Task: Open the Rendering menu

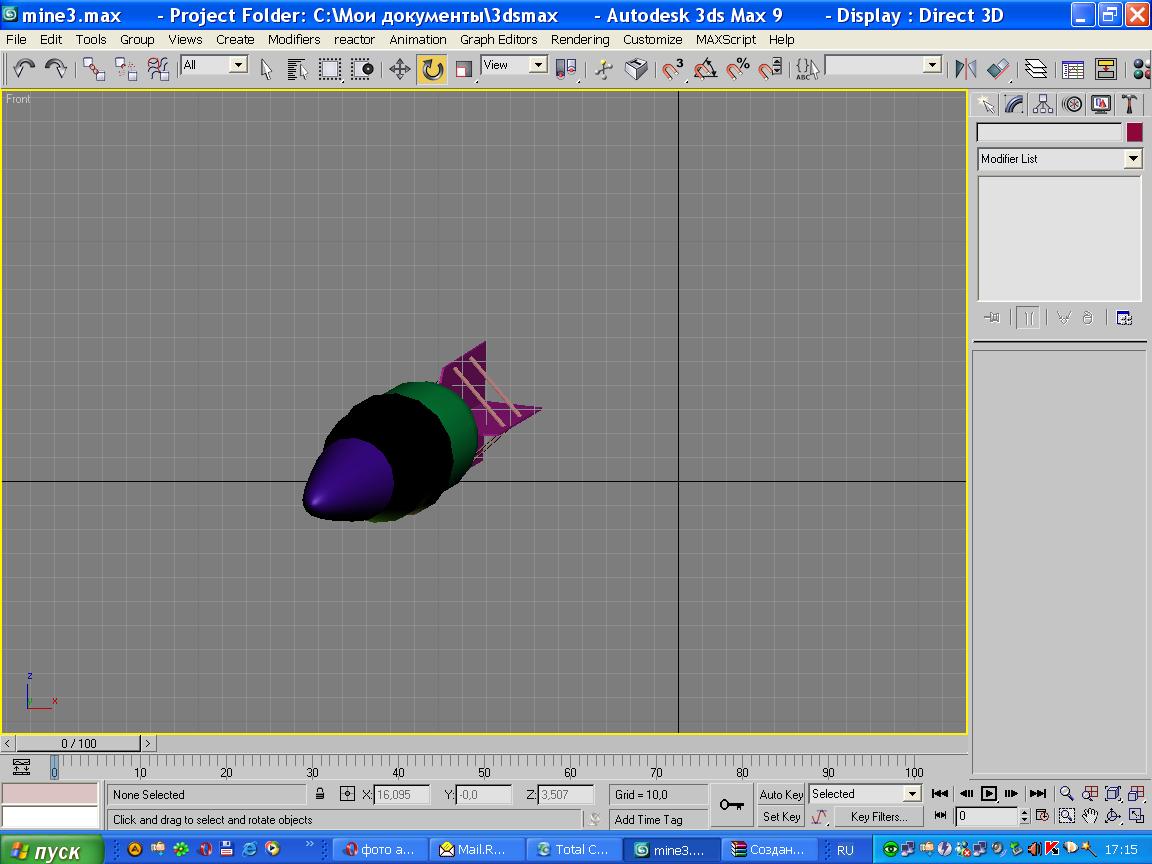Action: tap(579, 40)
